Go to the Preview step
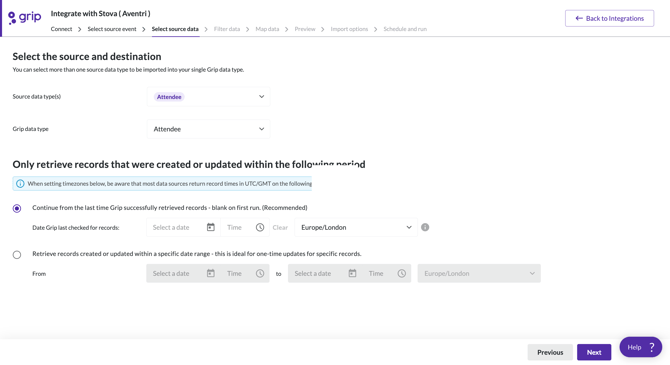 305,29
